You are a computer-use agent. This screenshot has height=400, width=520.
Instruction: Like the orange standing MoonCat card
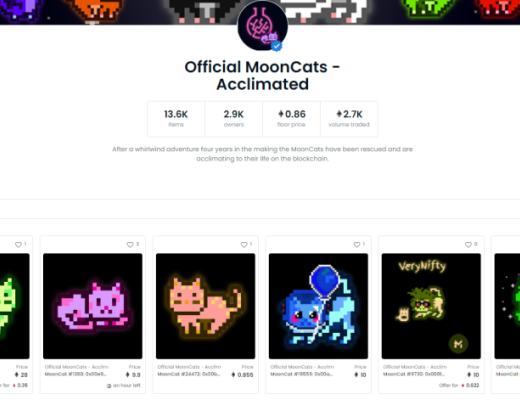[x=244, y=245]
